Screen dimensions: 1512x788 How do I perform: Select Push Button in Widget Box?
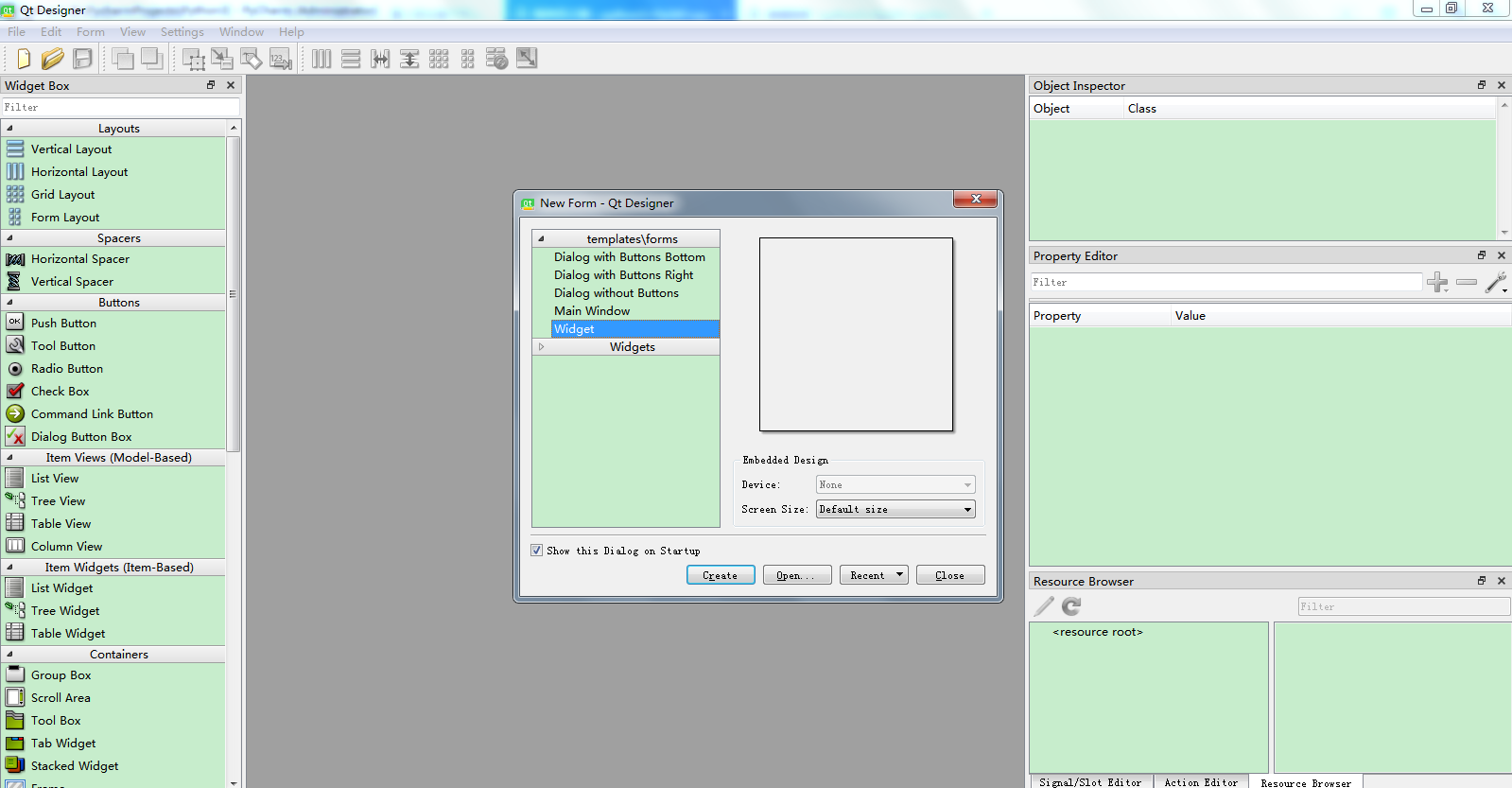63,324
